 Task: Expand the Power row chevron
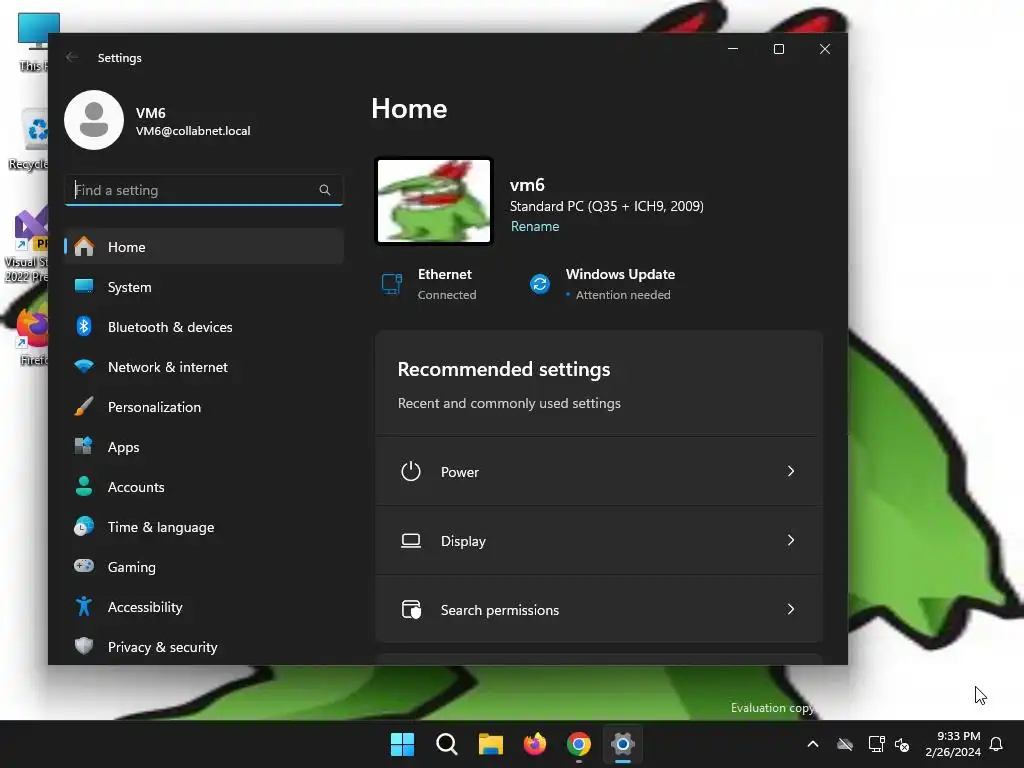[791, 471]
